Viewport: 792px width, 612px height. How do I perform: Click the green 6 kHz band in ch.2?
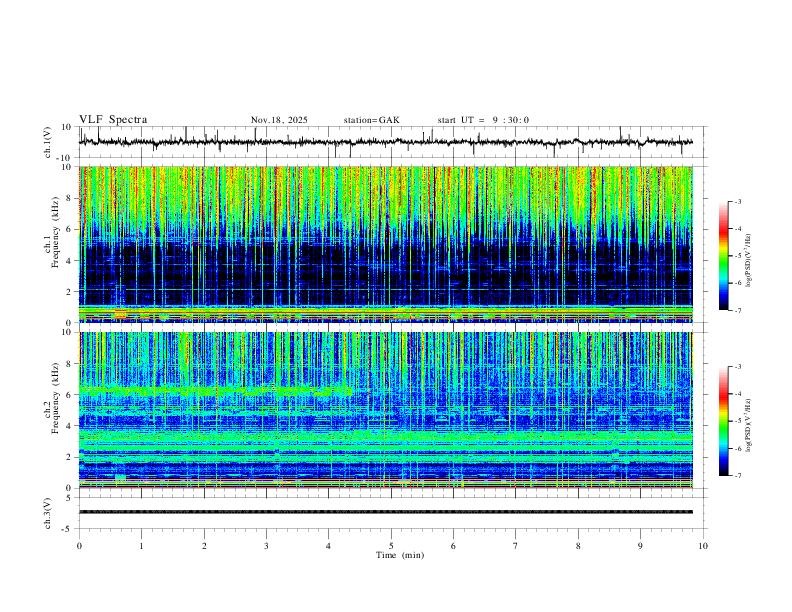click(216, 391)
